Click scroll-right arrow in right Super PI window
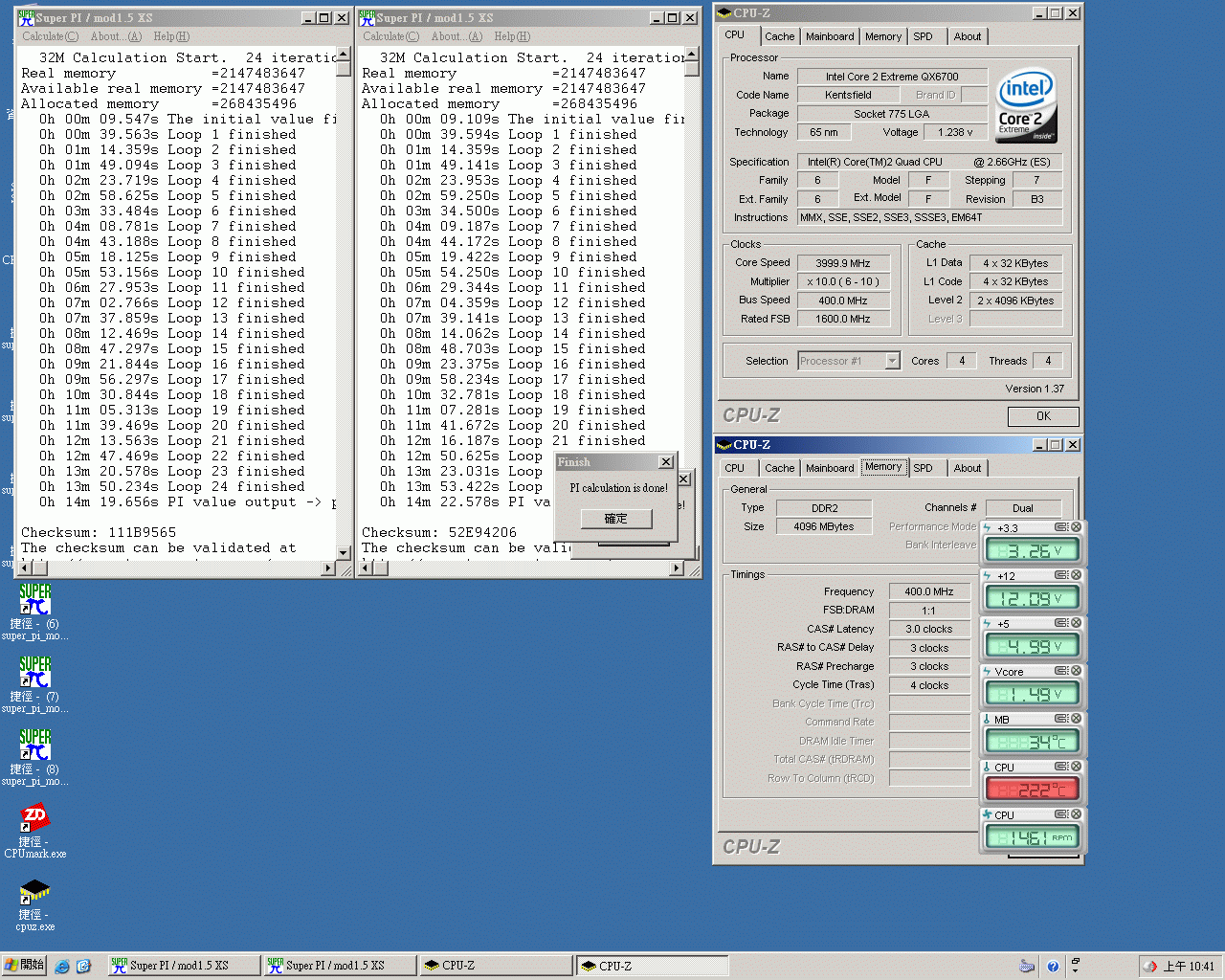 tap(677, 568)
